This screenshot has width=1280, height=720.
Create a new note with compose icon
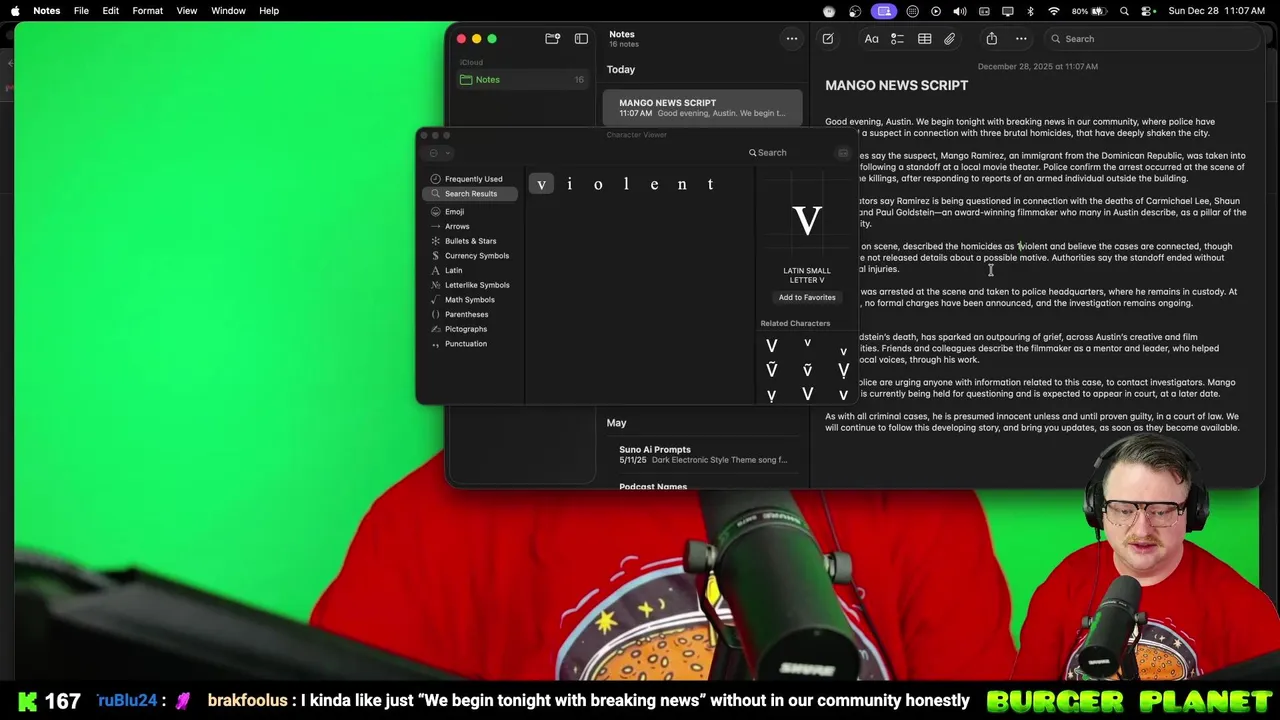click(x=828, y=39)
